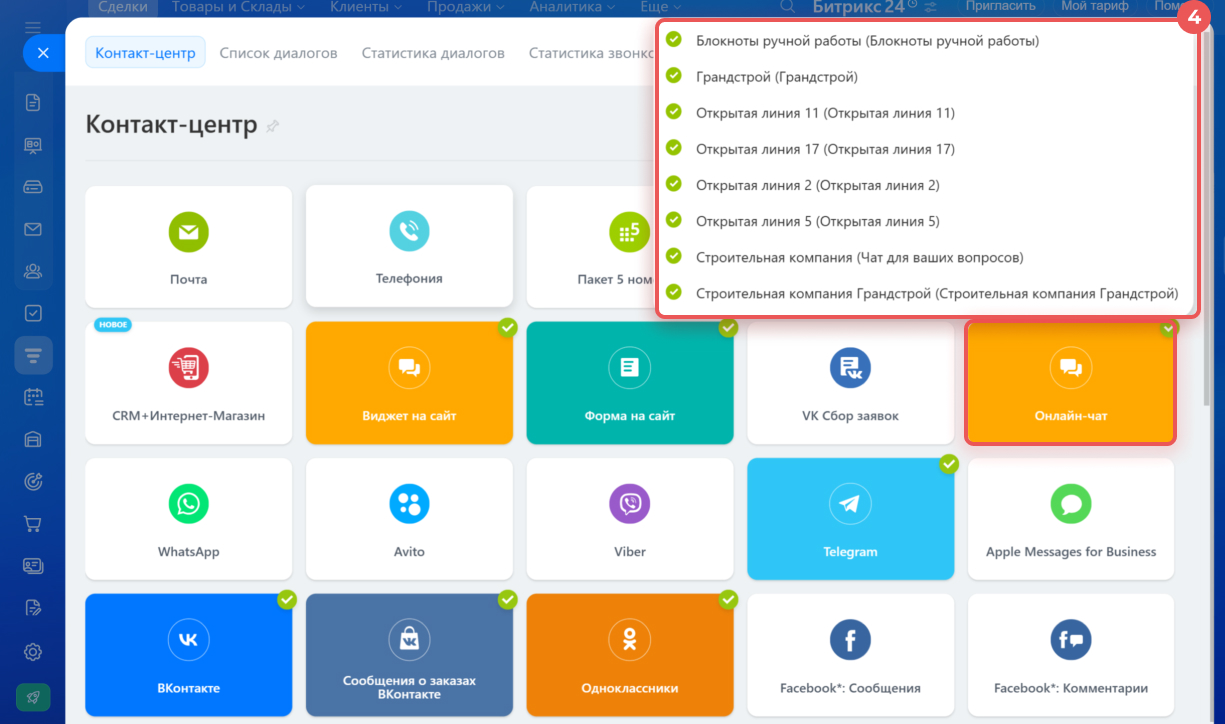1225x724 pixels.
Task: Switch to the Контакт-центр tab
Action: click(145, 53)
